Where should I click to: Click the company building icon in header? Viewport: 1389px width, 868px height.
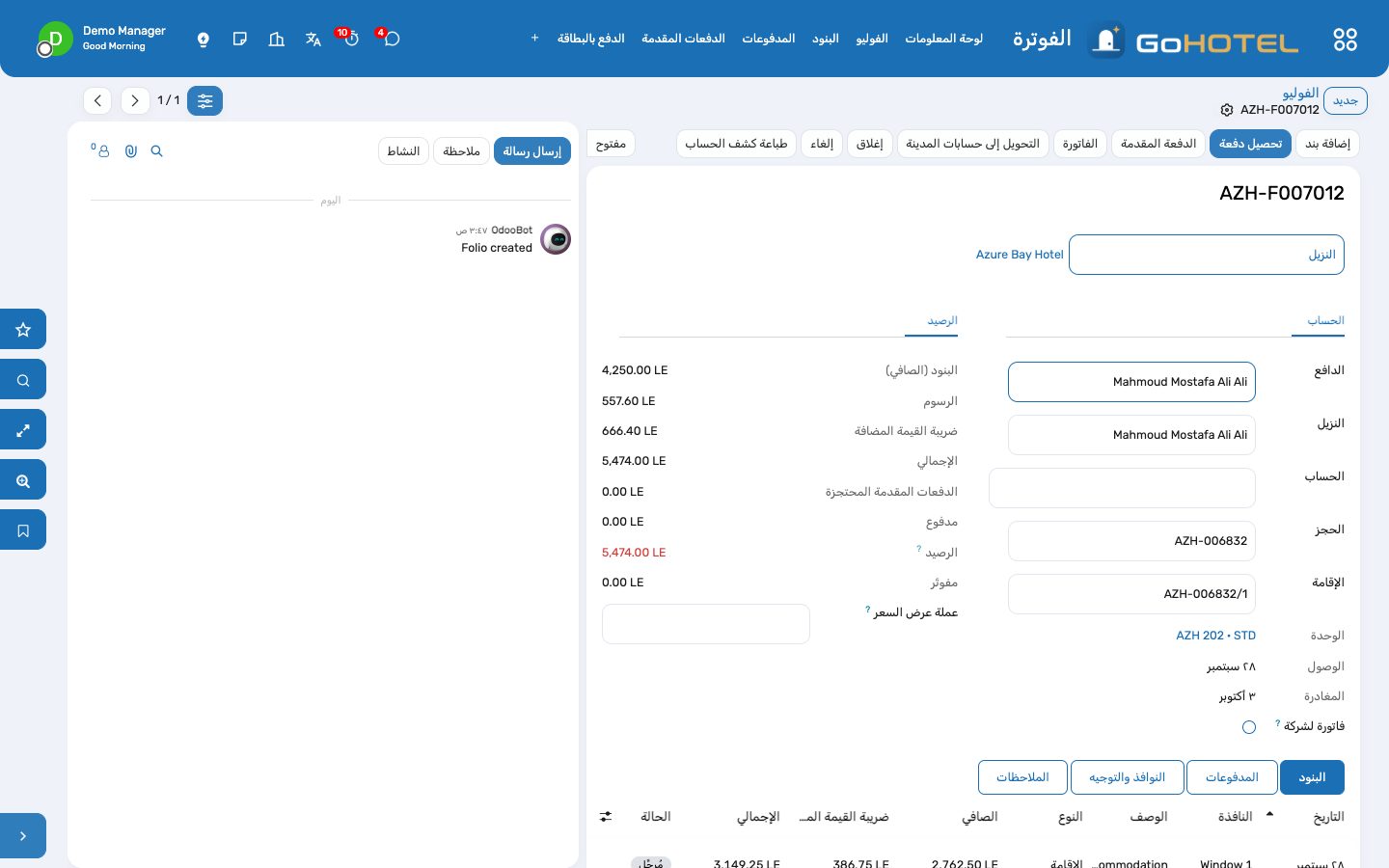(277, 39)
